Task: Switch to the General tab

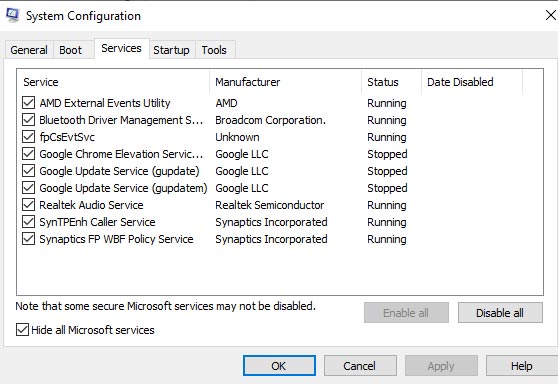Action: click(x=29, y=50)
